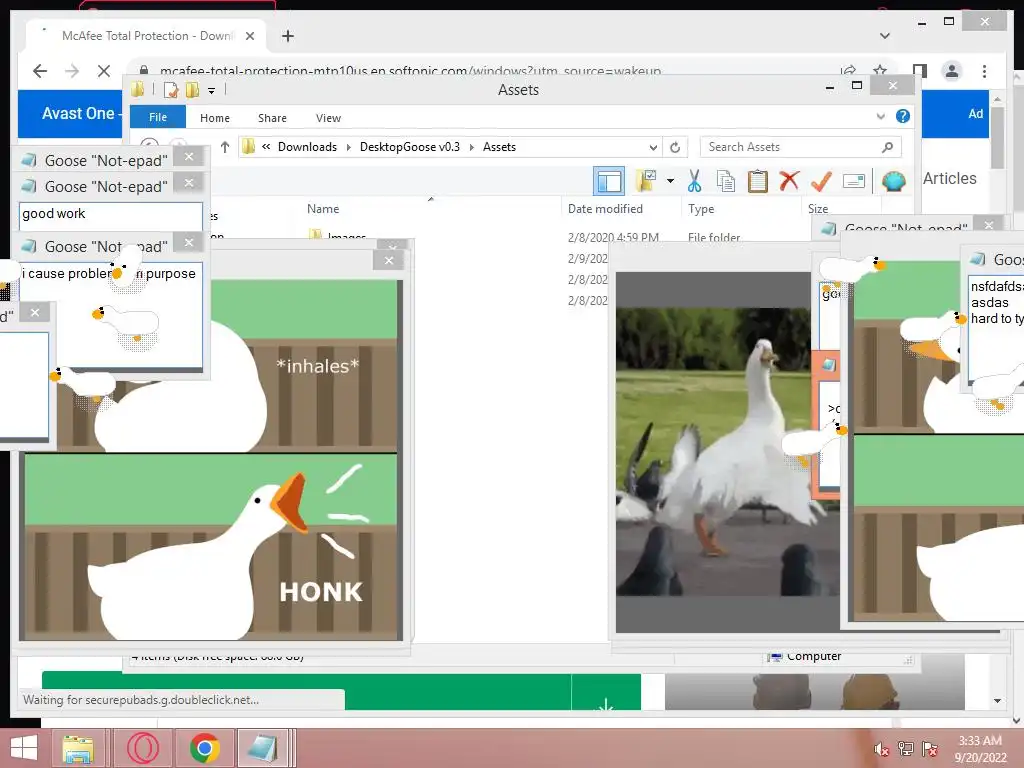The image size is (1024, 768).
Task: Open the Explorer help question mark icon
Action: click(903, 116)
